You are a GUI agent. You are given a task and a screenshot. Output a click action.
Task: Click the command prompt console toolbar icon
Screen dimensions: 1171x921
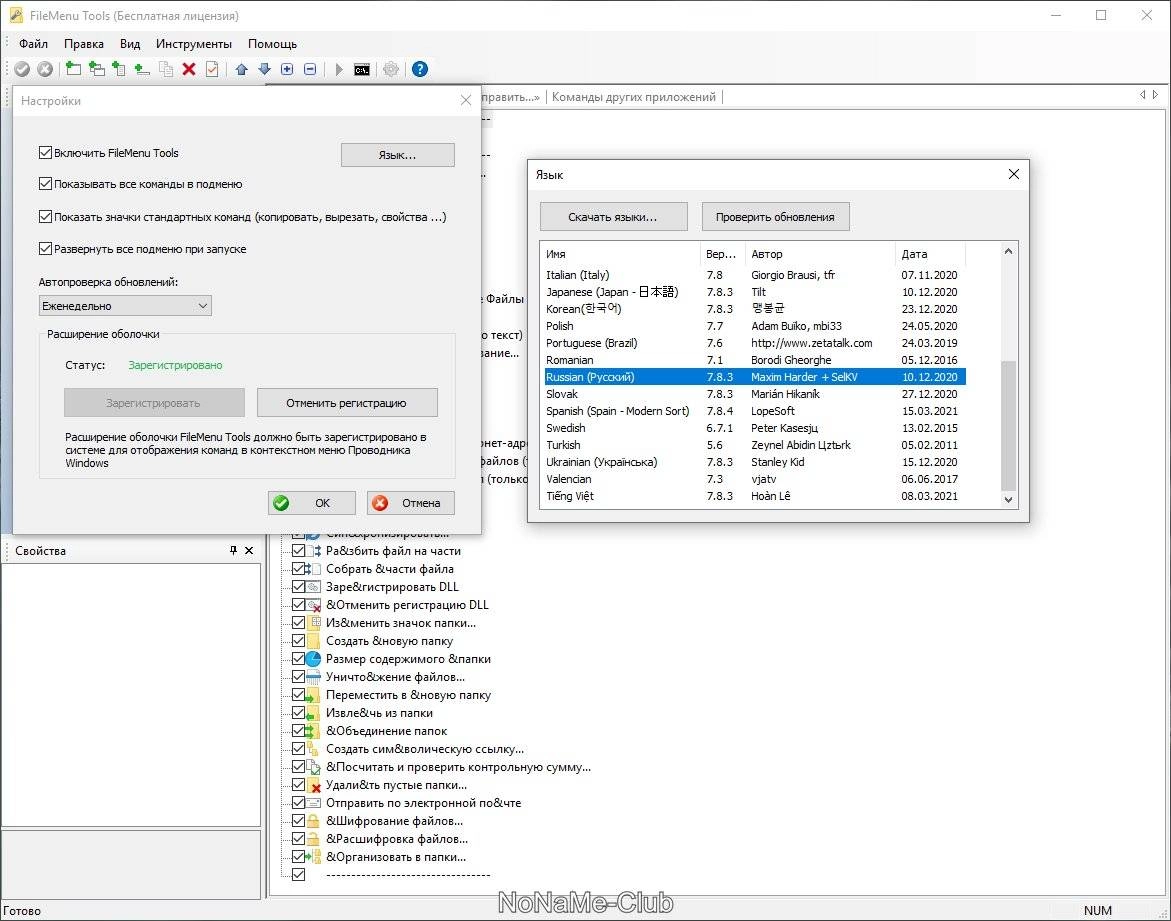pos(361,69)
